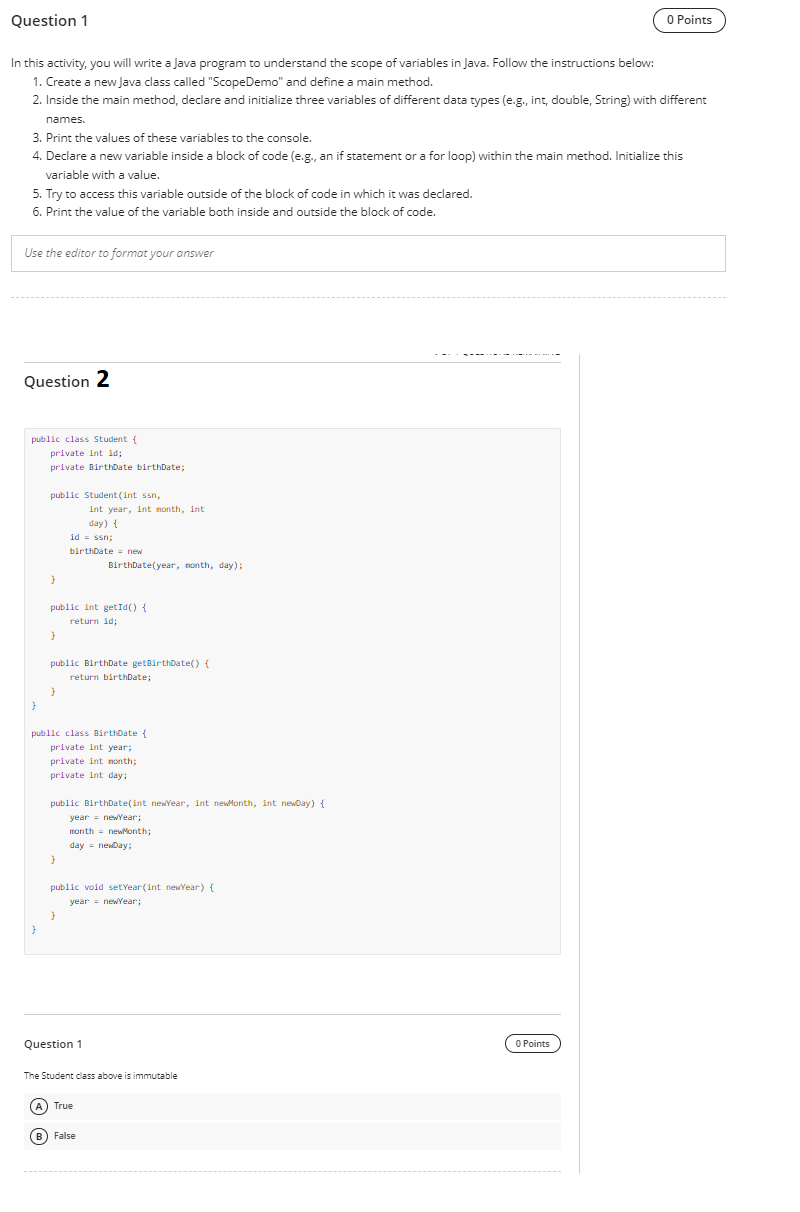Click the getId method line in code
Screen dimensions: 800x1212
(x=100, y=606)
